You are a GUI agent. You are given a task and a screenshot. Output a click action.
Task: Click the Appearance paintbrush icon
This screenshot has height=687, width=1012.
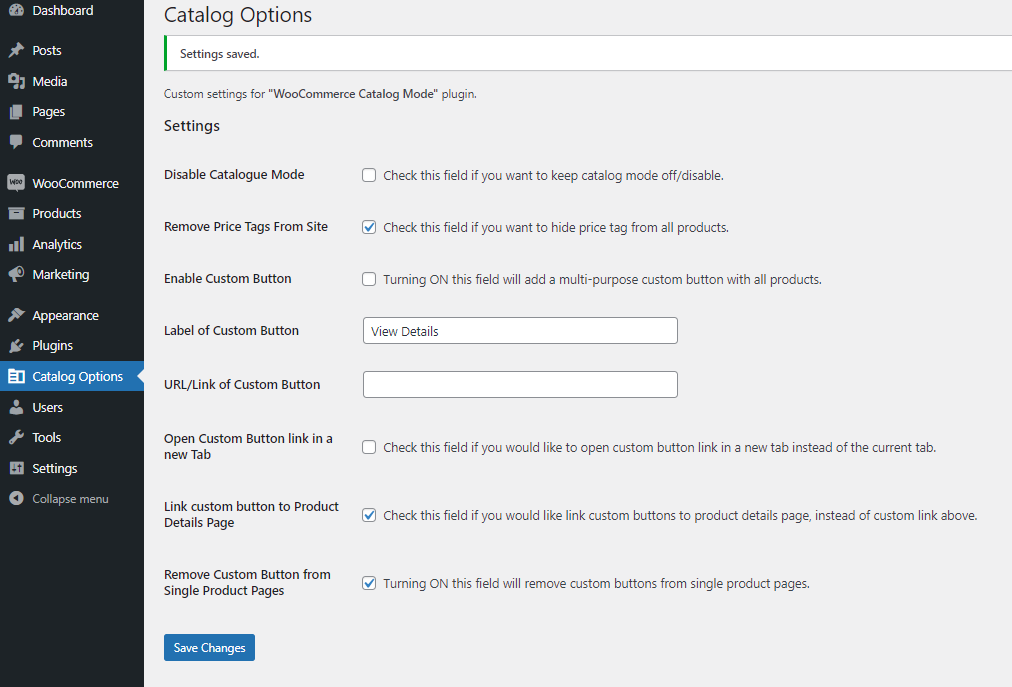18,314
